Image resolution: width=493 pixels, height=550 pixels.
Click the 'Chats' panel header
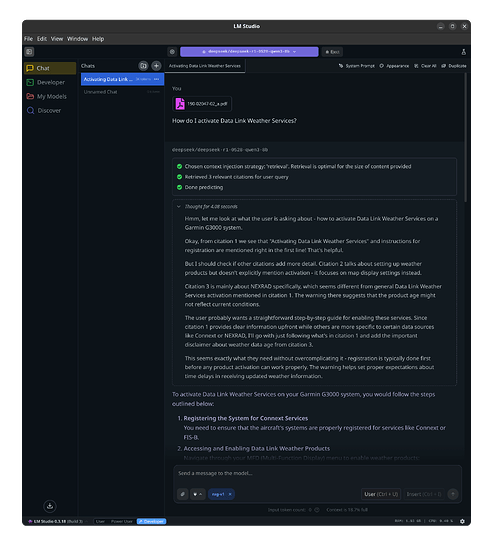pos(88,66)
